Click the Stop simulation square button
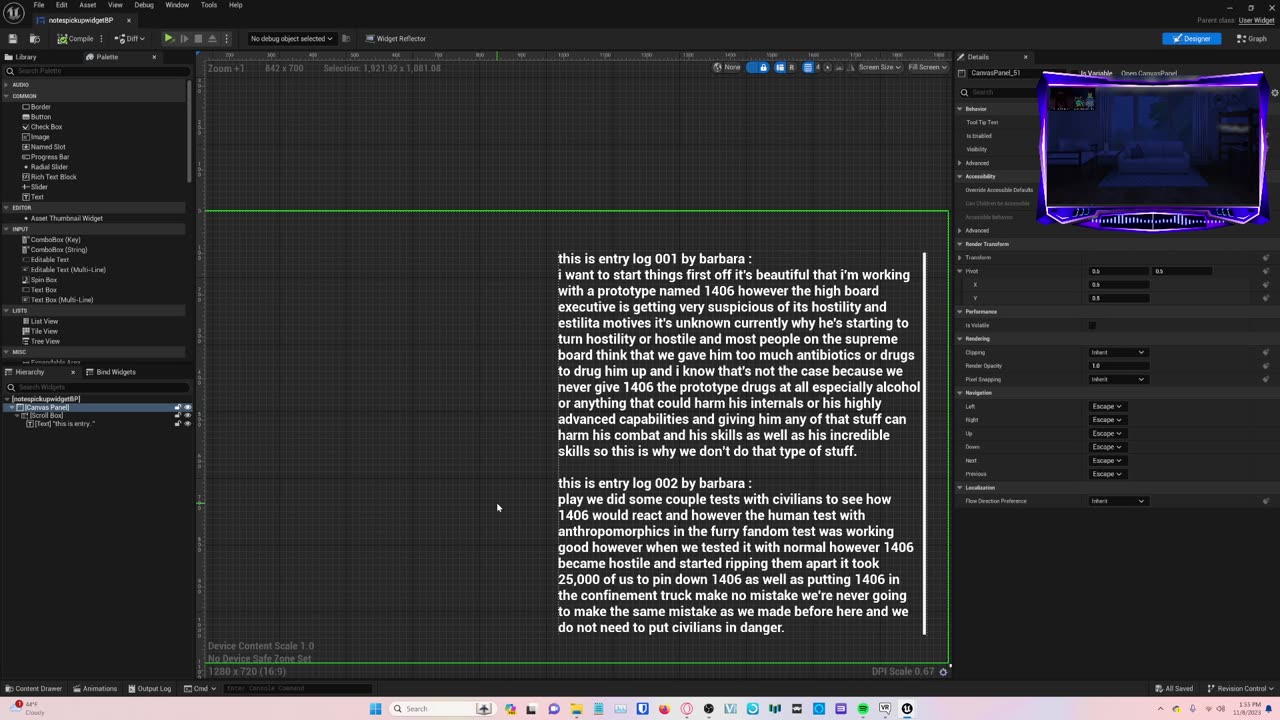This screenshot has width=1280, height=720. [x=198, y=38]
